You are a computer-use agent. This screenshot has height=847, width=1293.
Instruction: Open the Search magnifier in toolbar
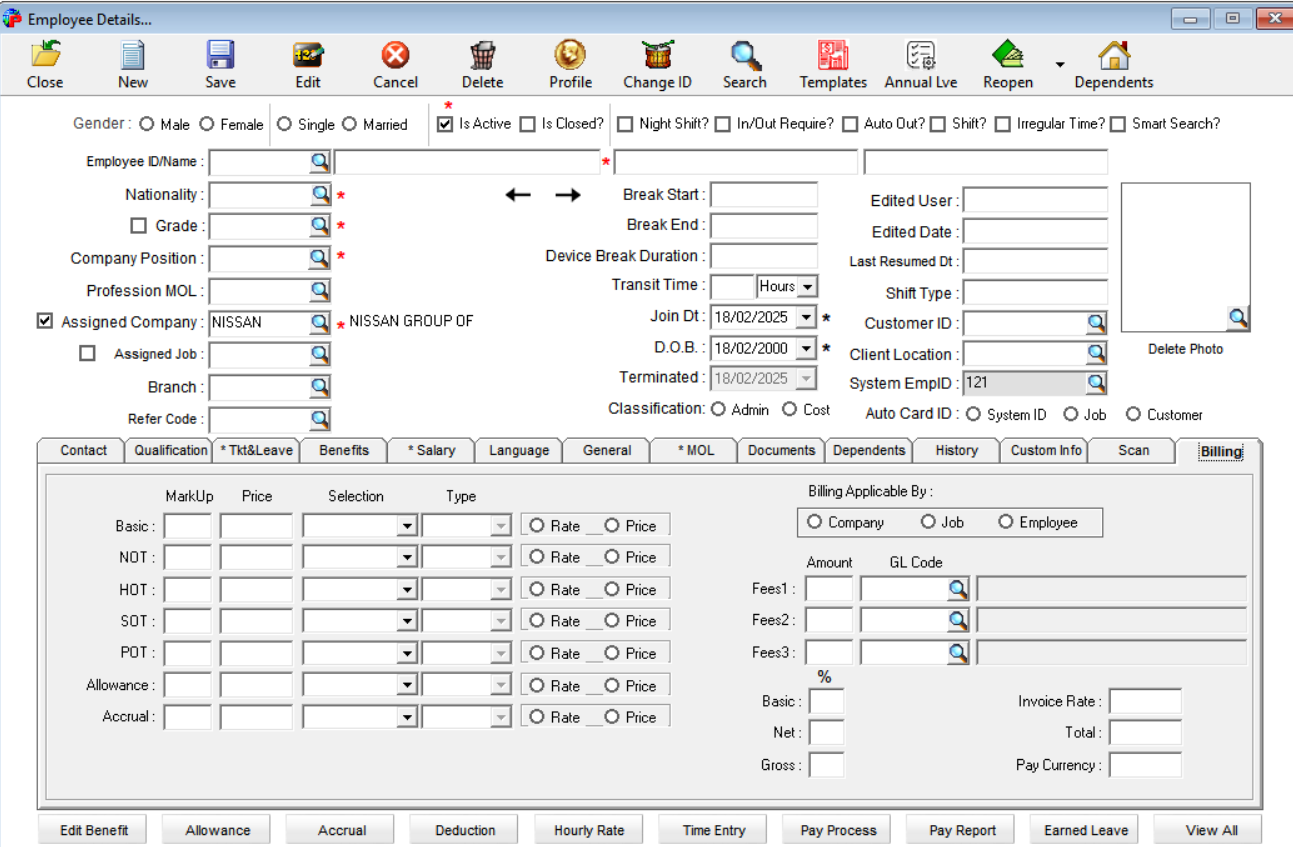(x=745, y=55)
